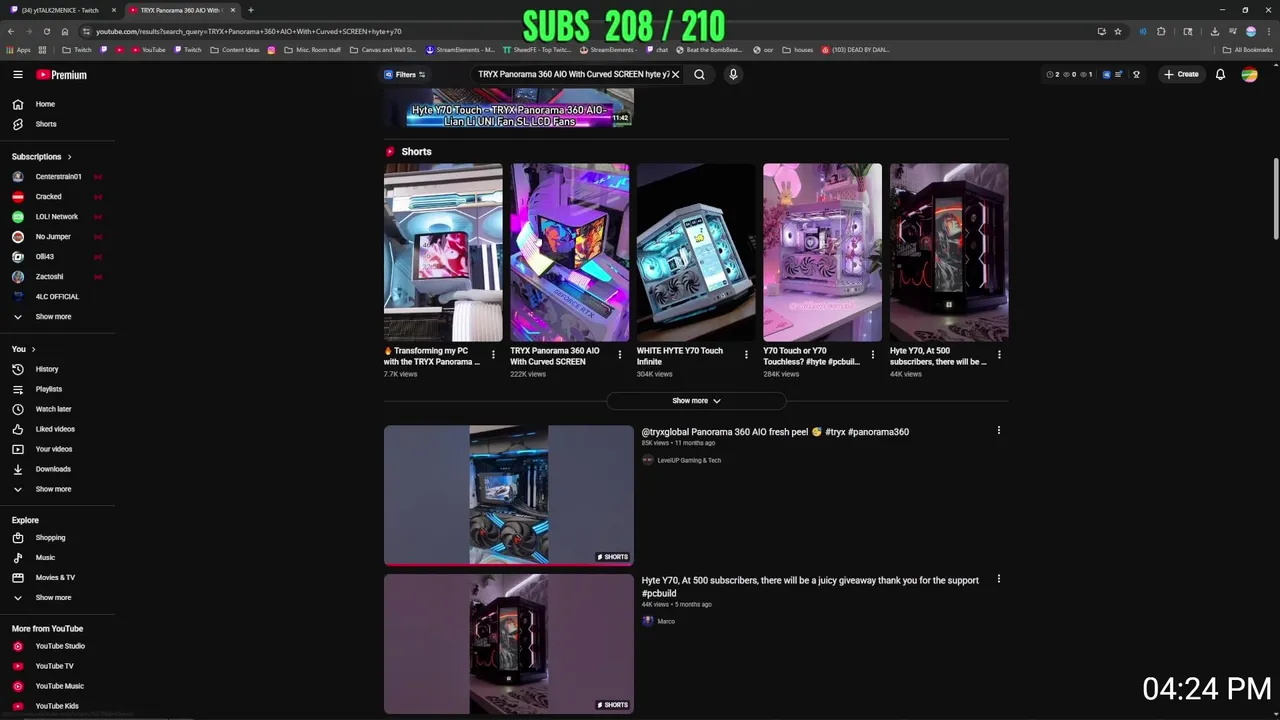Image resolution: width=1280 pixels, height=720 pixels.
Task: Click the YouTube Premium logo
Action: click(62, 75)
